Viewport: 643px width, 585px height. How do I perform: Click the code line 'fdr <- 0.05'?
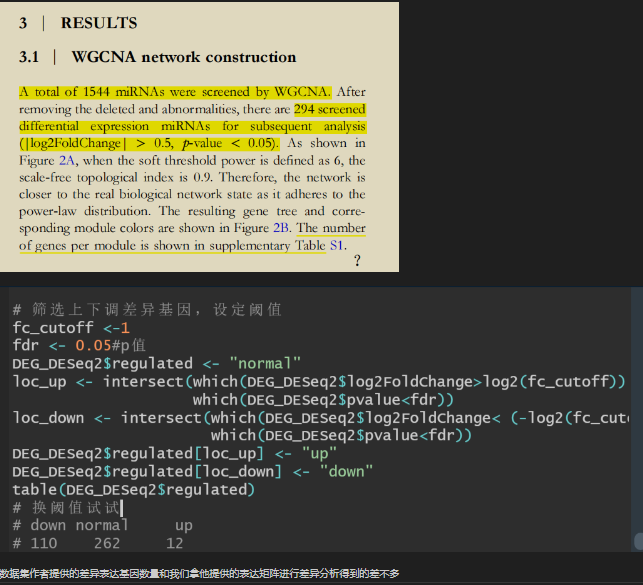click(x=79, y=345)
